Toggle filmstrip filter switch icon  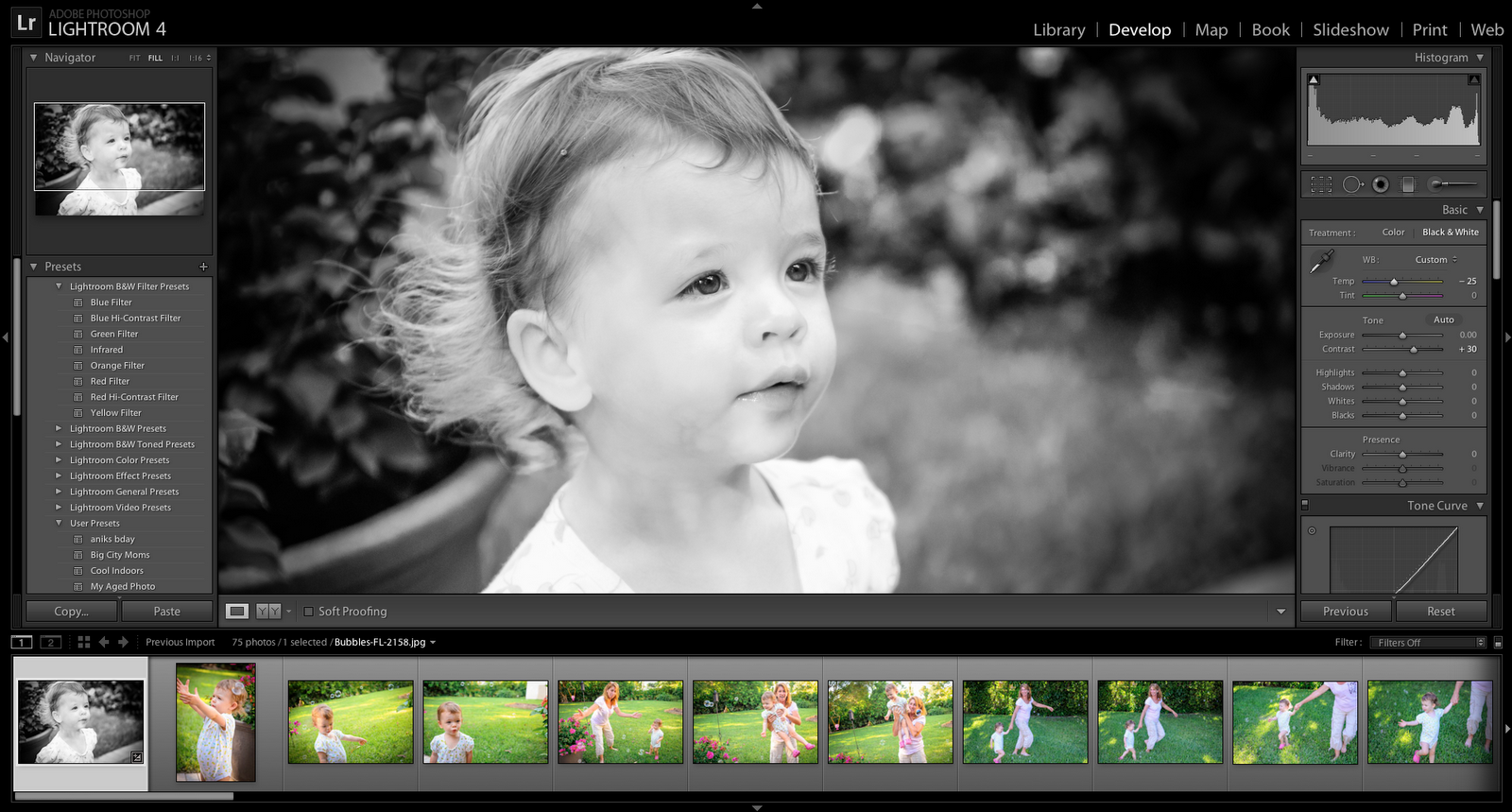click(x=1498, y=643)
